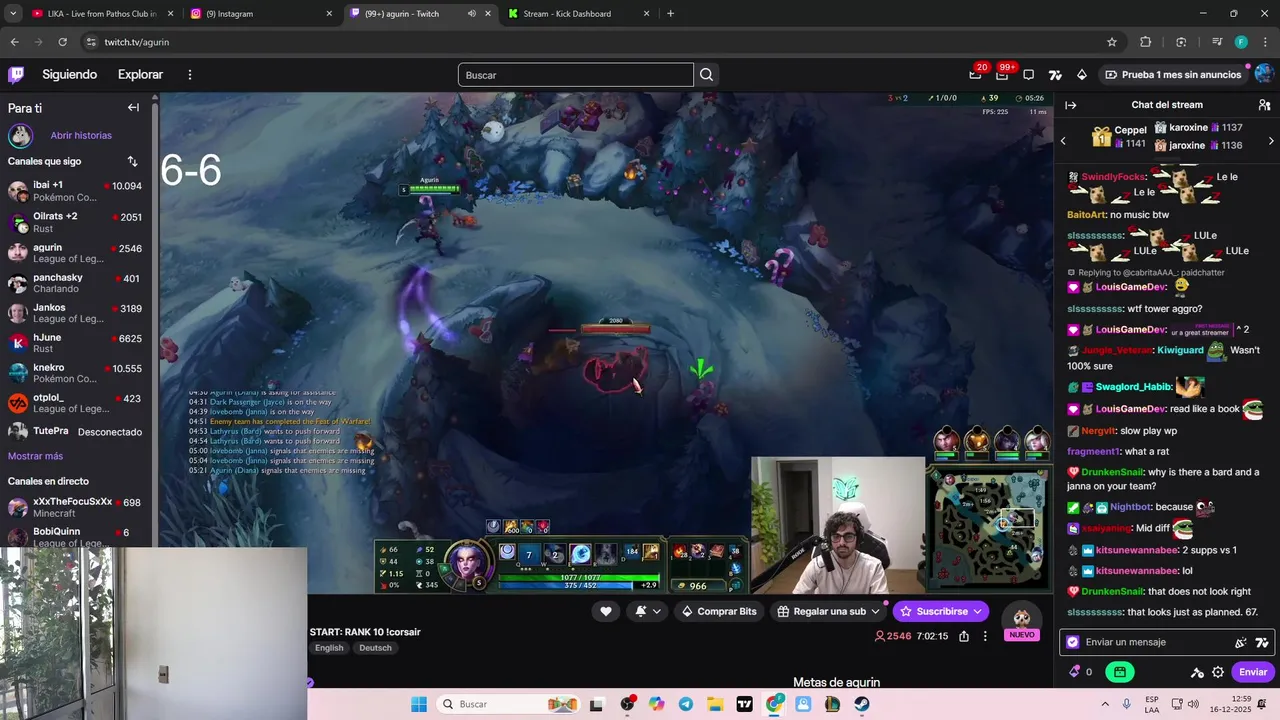Open the chat community users icon
This screenshot has width=1280, height=720.
[1264, 105]
